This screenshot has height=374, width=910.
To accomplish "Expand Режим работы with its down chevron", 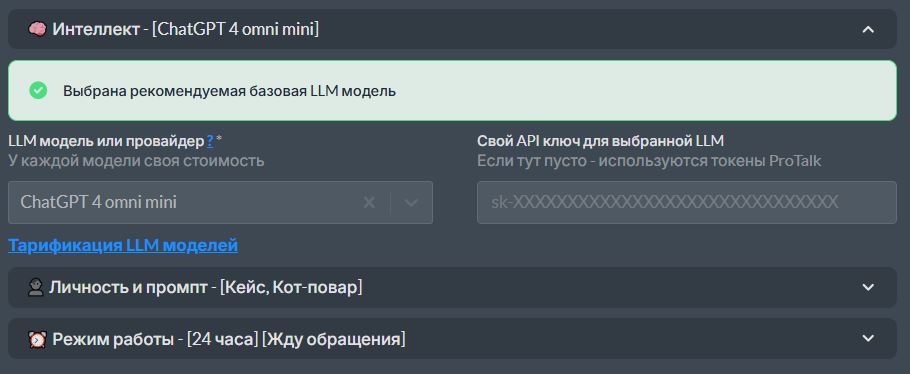I will (868, 339).
